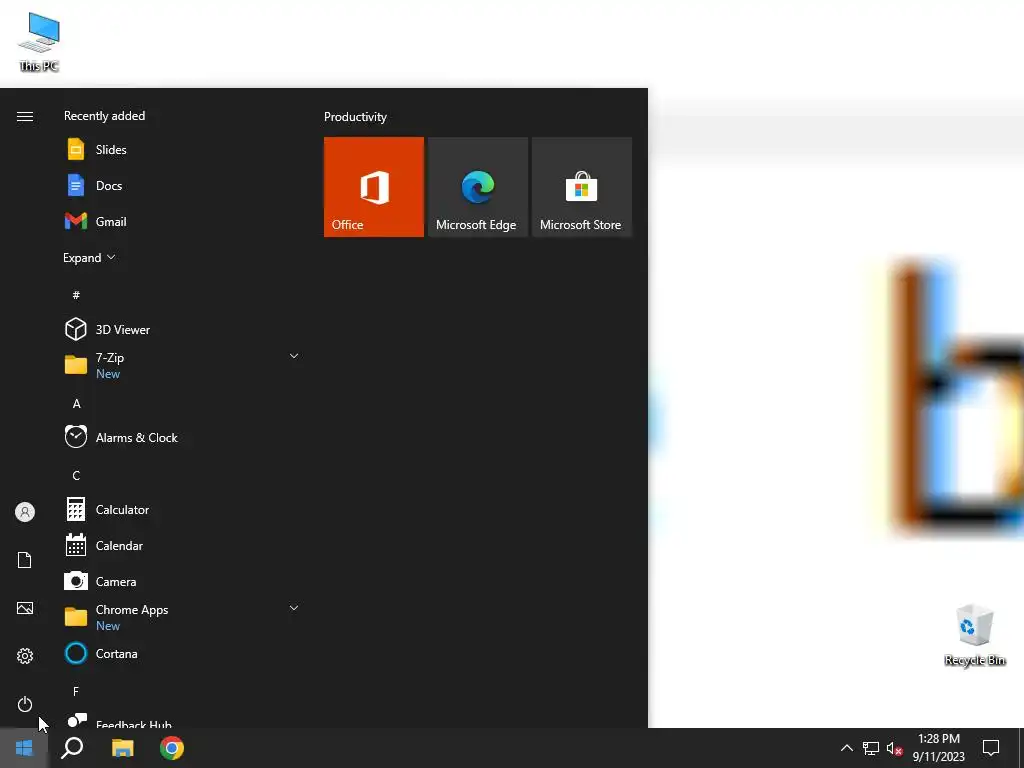Open Alarms & Clock app
The height and width of the screenshot is (768, 1024).
(x=182, y=438)
